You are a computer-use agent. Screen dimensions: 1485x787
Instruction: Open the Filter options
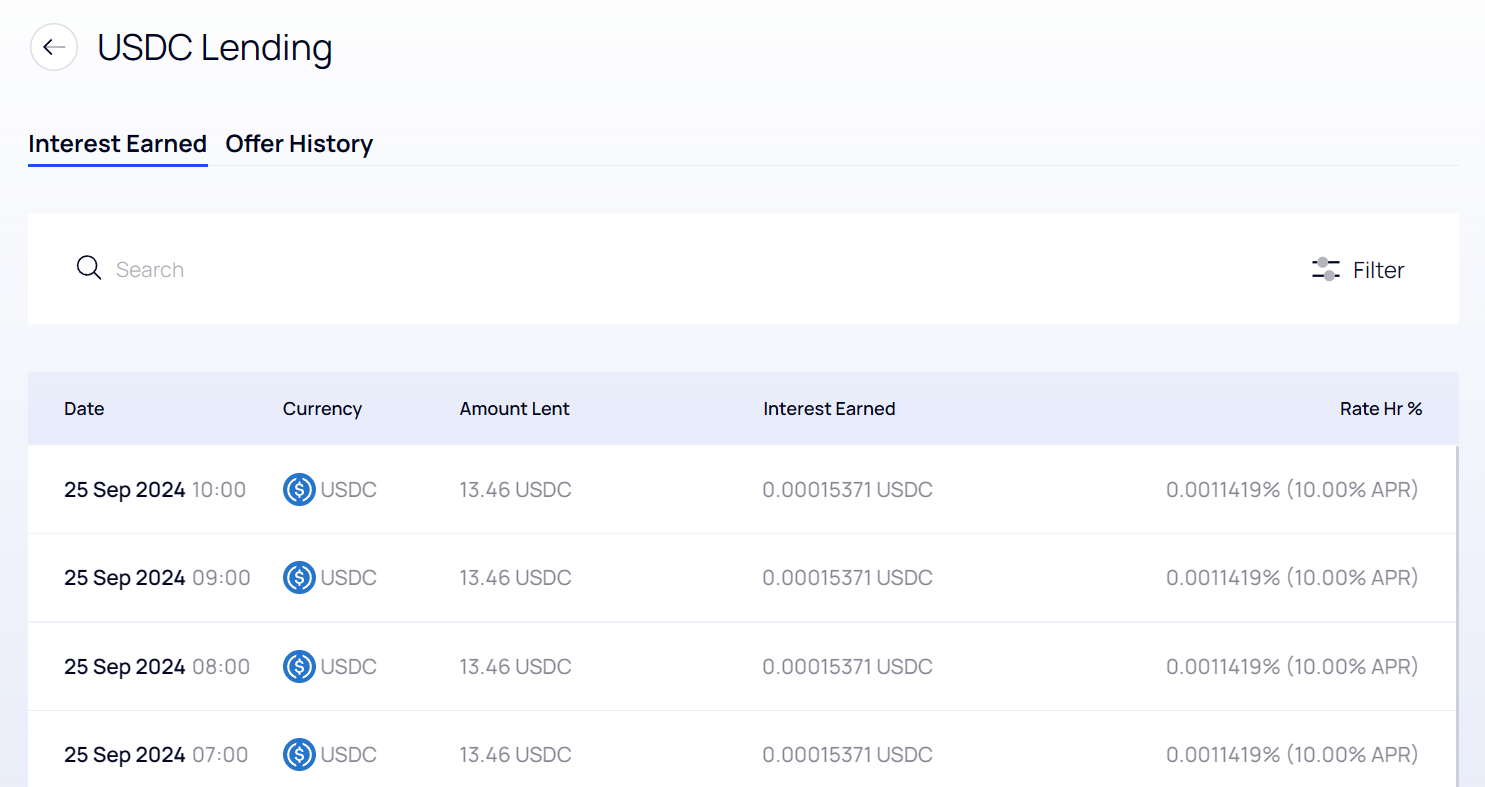click(1358, 269)
